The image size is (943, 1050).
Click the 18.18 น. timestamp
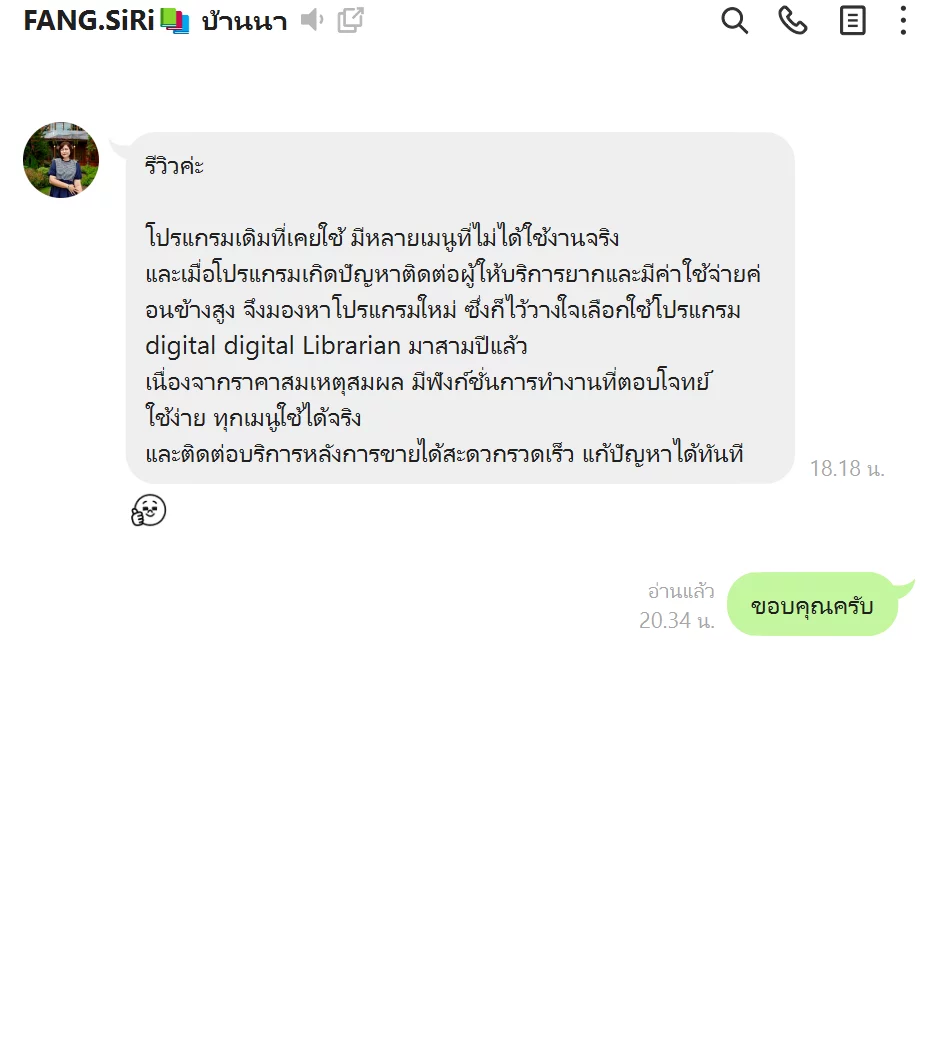(x=847, y=468)
